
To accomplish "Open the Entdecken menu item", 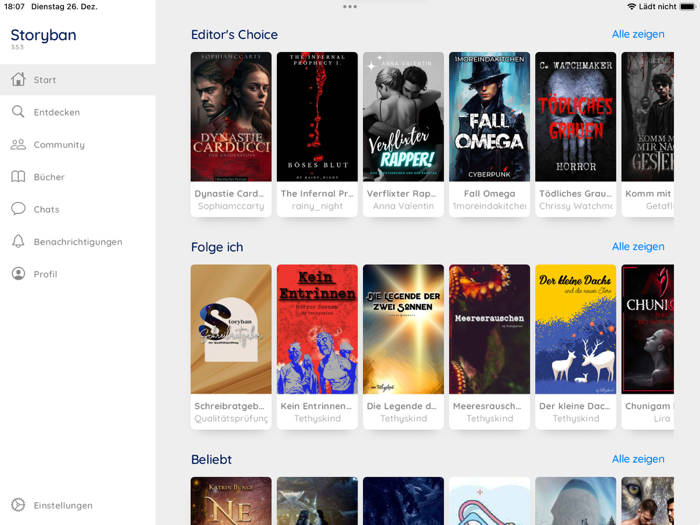I will click(x=78, y=112).
